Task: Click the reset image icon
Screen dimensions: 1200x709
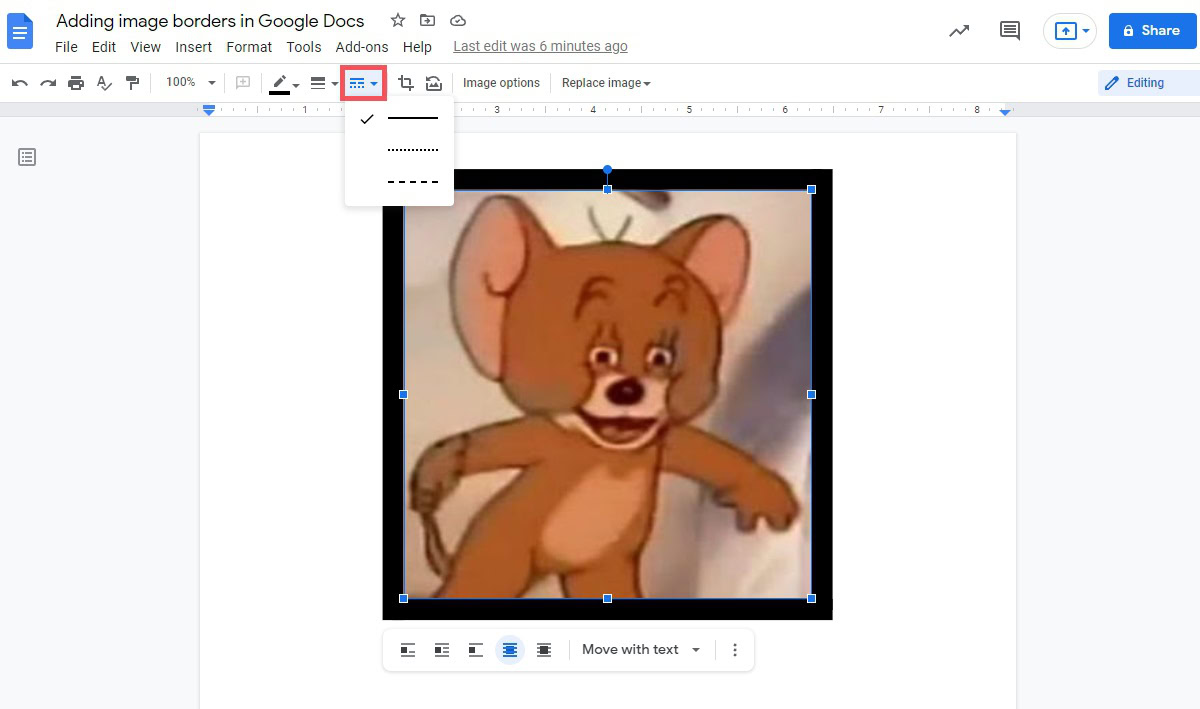Action: (434, 83)
